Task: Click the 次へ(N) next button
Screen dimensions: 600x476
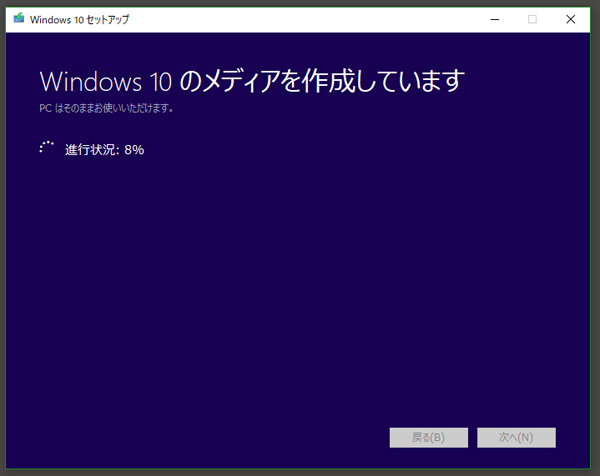Action: pos(516,437)
